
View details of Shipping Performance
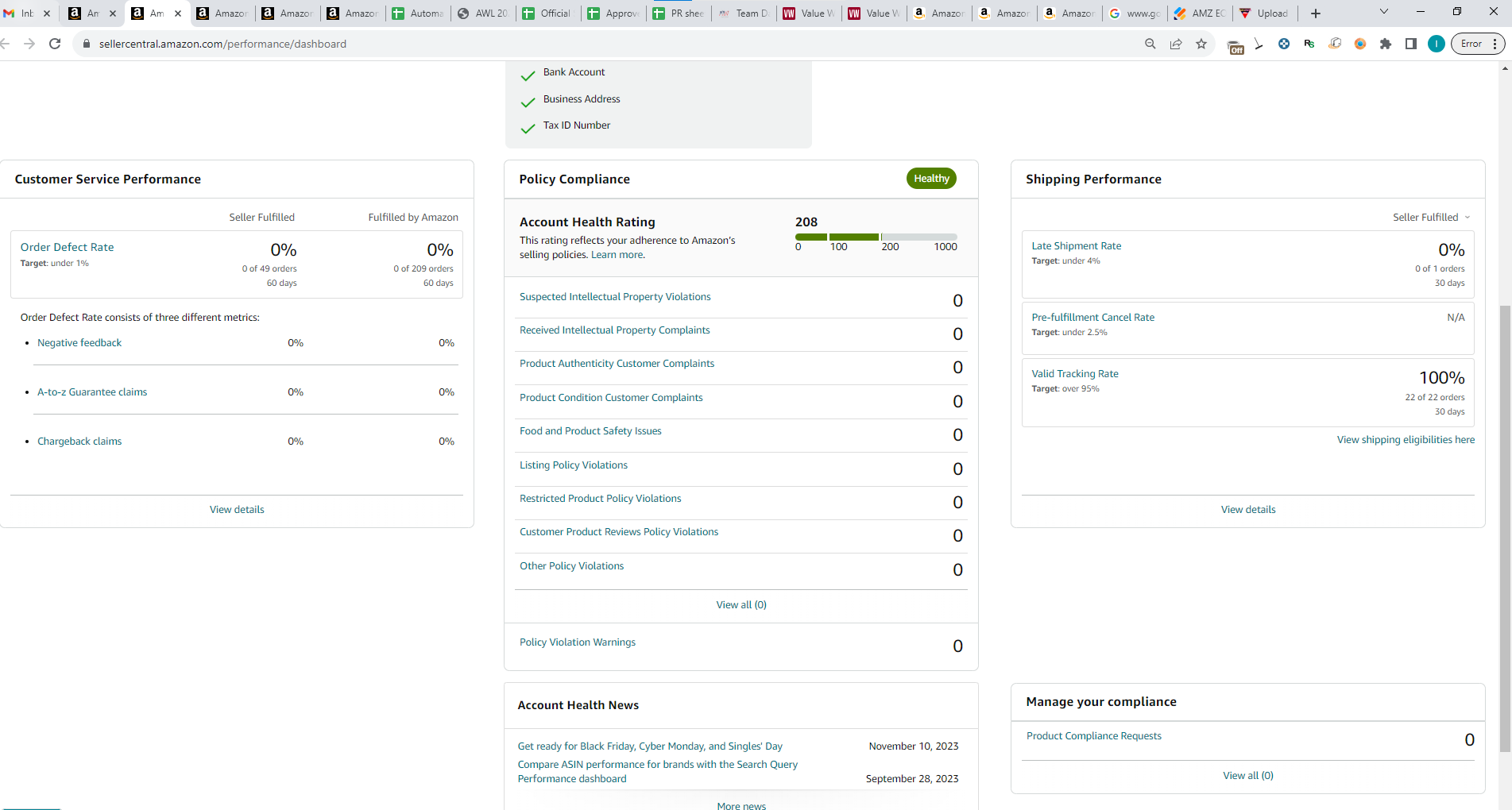click(x=1248, y=510)
